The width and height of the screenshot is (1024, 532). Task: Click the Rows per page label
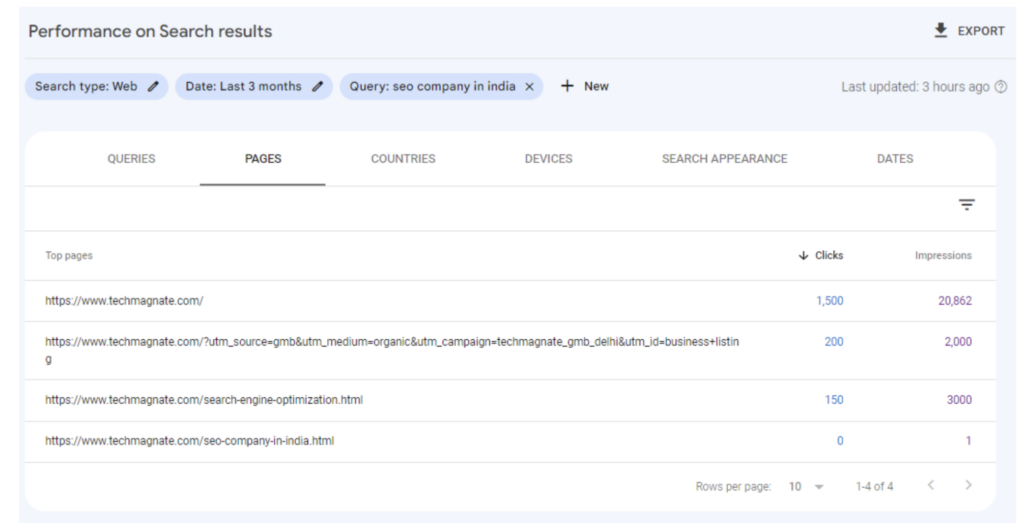pyautogui.click(x=733, y=486)
